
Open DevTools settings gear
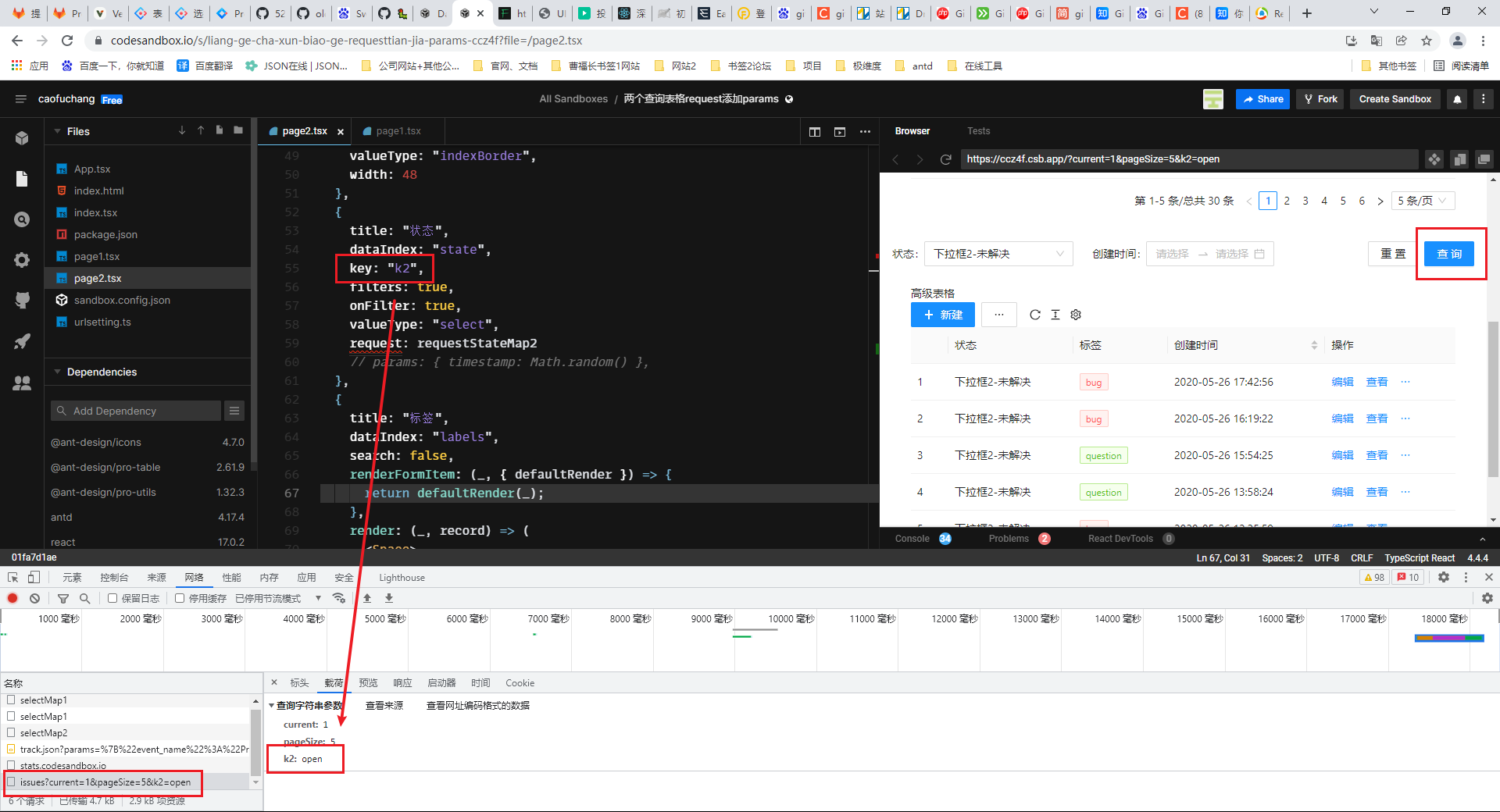pos(1444,577)
